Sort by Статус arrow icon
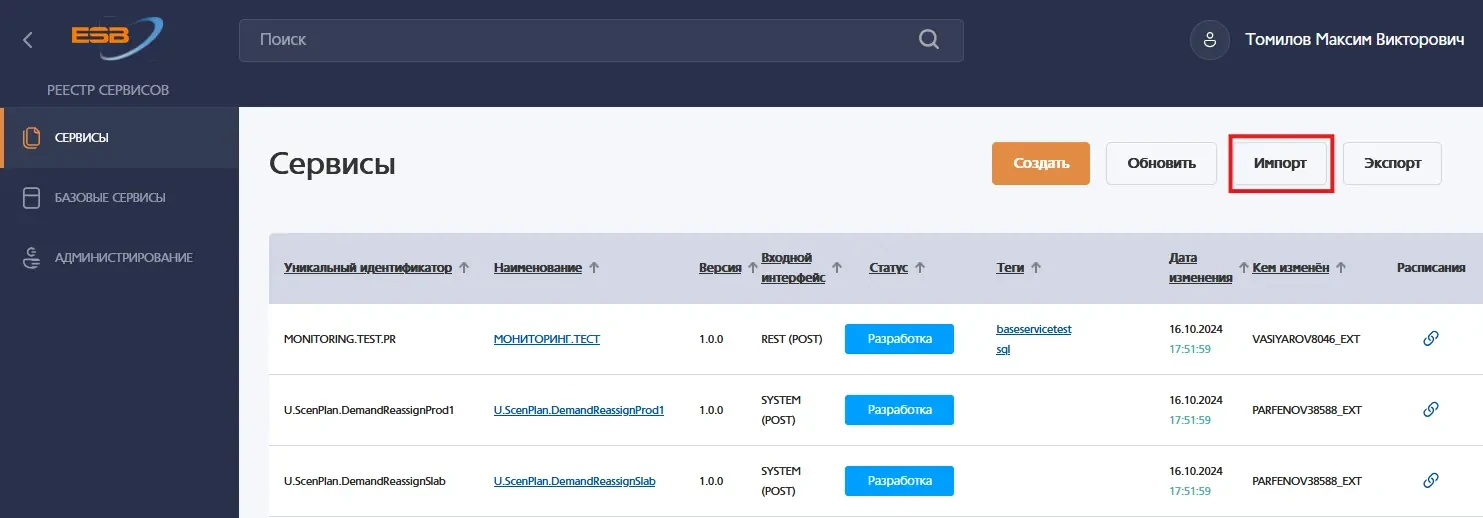The height and width of the screenshot is (518, 1483). [x=919, y=268]
